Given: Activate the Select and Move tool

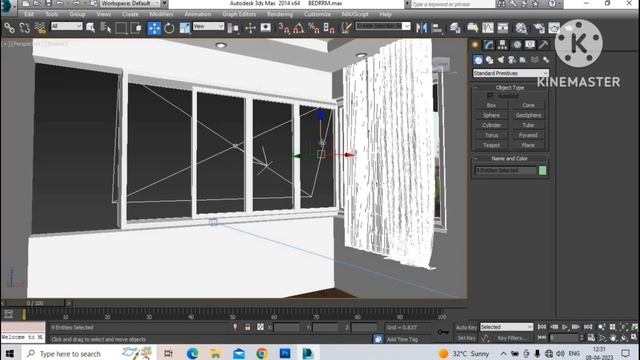Looking at the screenshot, I should 154,28.
